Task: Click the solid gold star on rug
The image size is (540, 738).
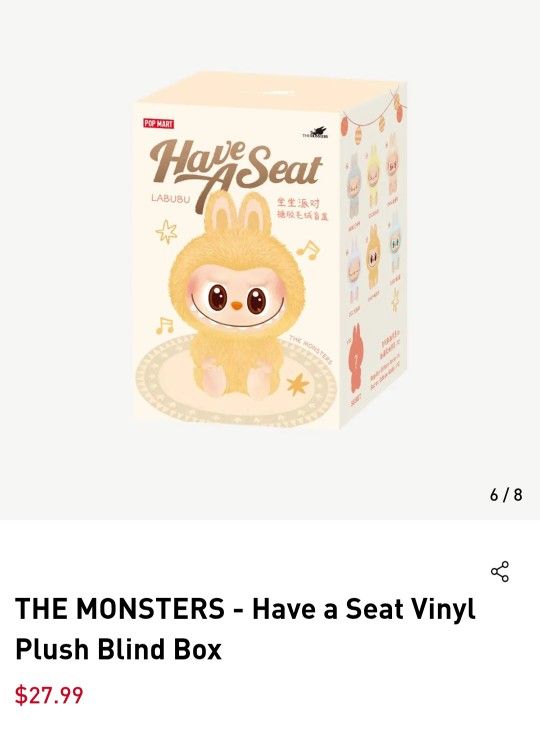Action: click(298, 385)
